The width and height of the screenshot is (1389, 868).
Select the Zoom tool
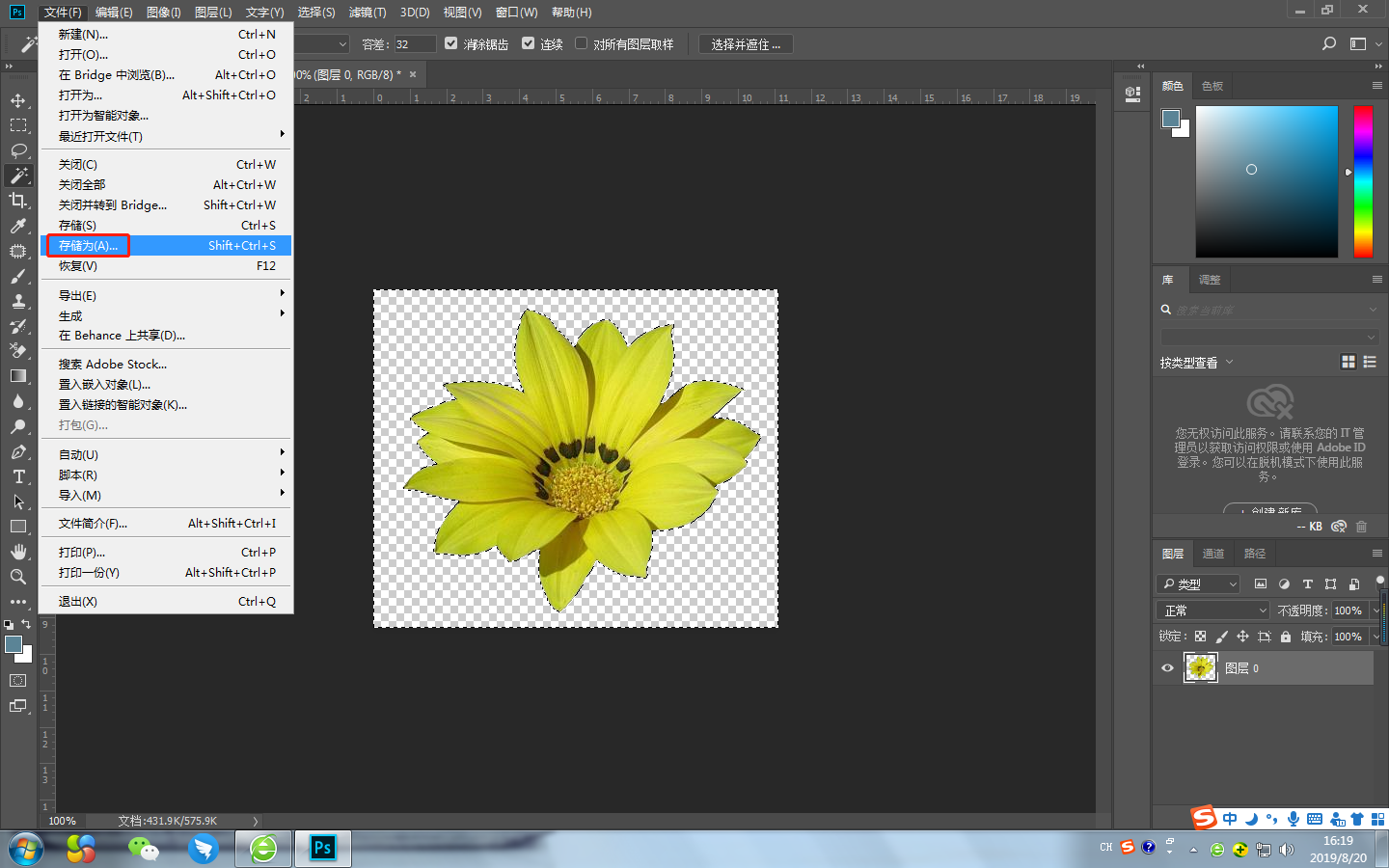19,577
